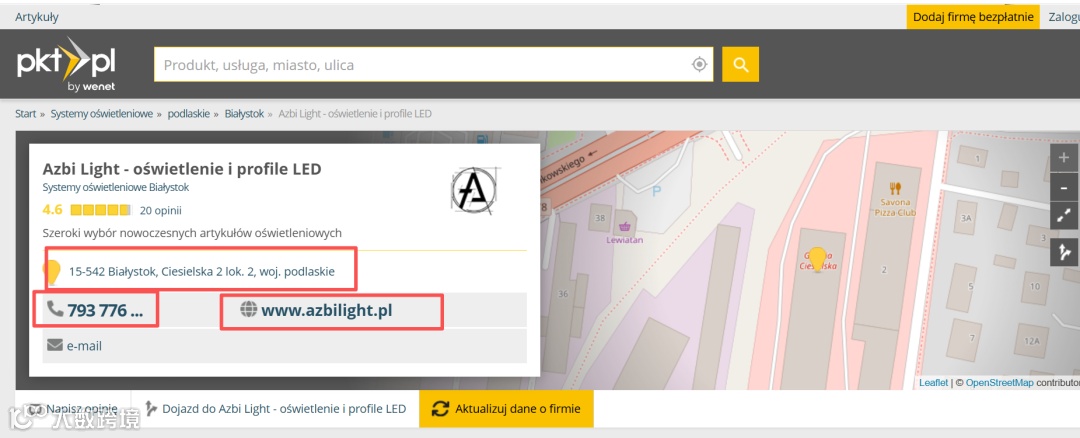The height and width of the screenshot is (438, 1080).
Task: Open the Leaflet attribution link
Action: point(933,383)
